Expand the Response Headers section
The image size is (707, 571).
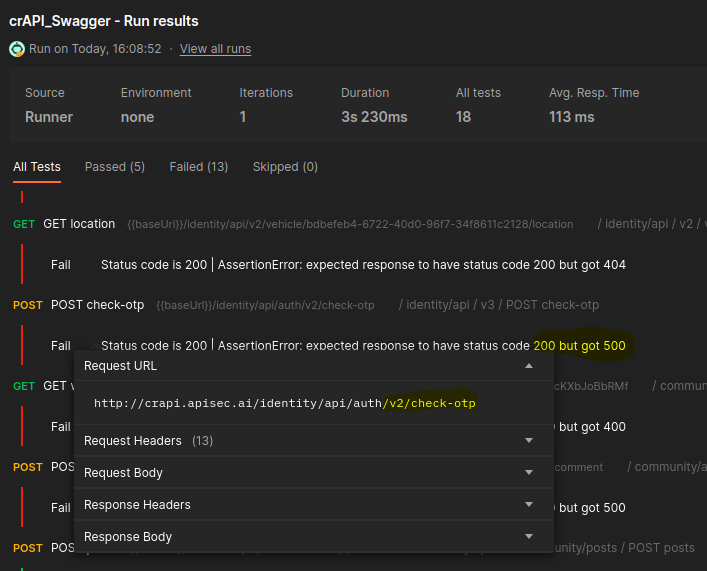[528, 504]
